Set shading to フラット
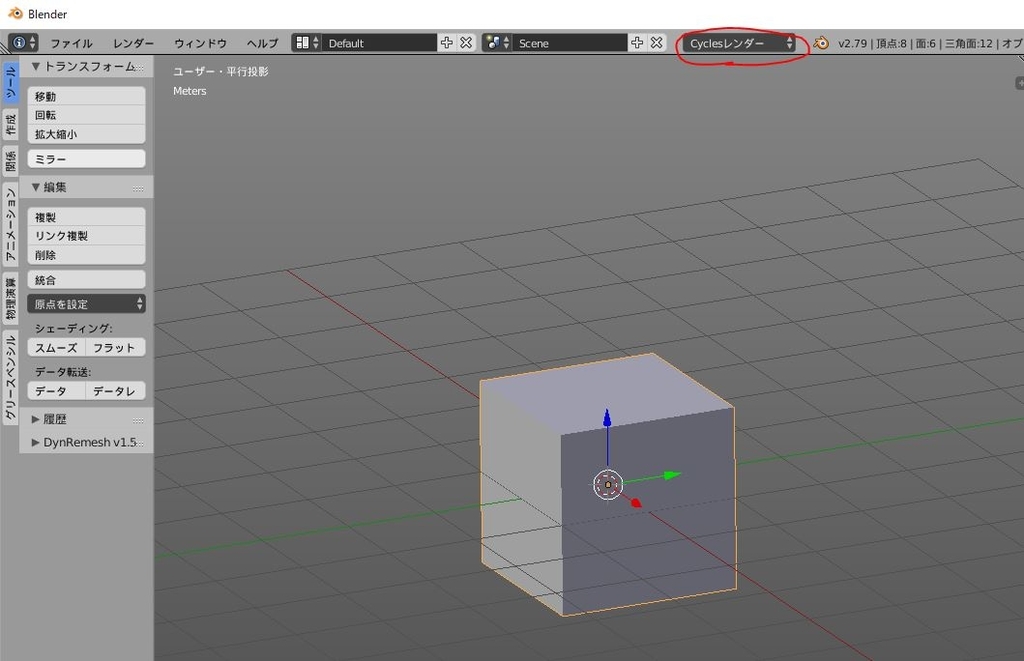The image size is (1024, 661). 115,347
